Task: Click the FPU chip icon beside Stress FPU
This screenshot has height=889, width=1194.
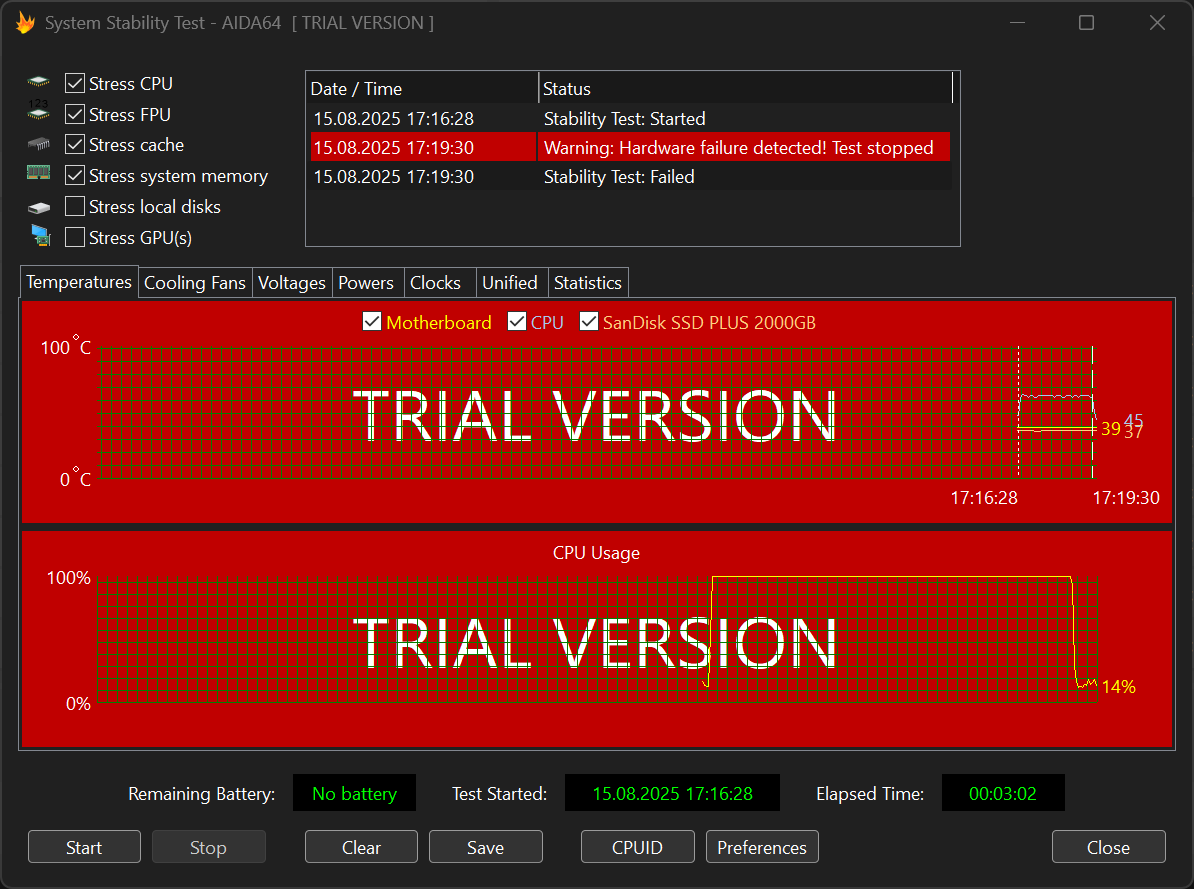Action: (x=39, y=111)
